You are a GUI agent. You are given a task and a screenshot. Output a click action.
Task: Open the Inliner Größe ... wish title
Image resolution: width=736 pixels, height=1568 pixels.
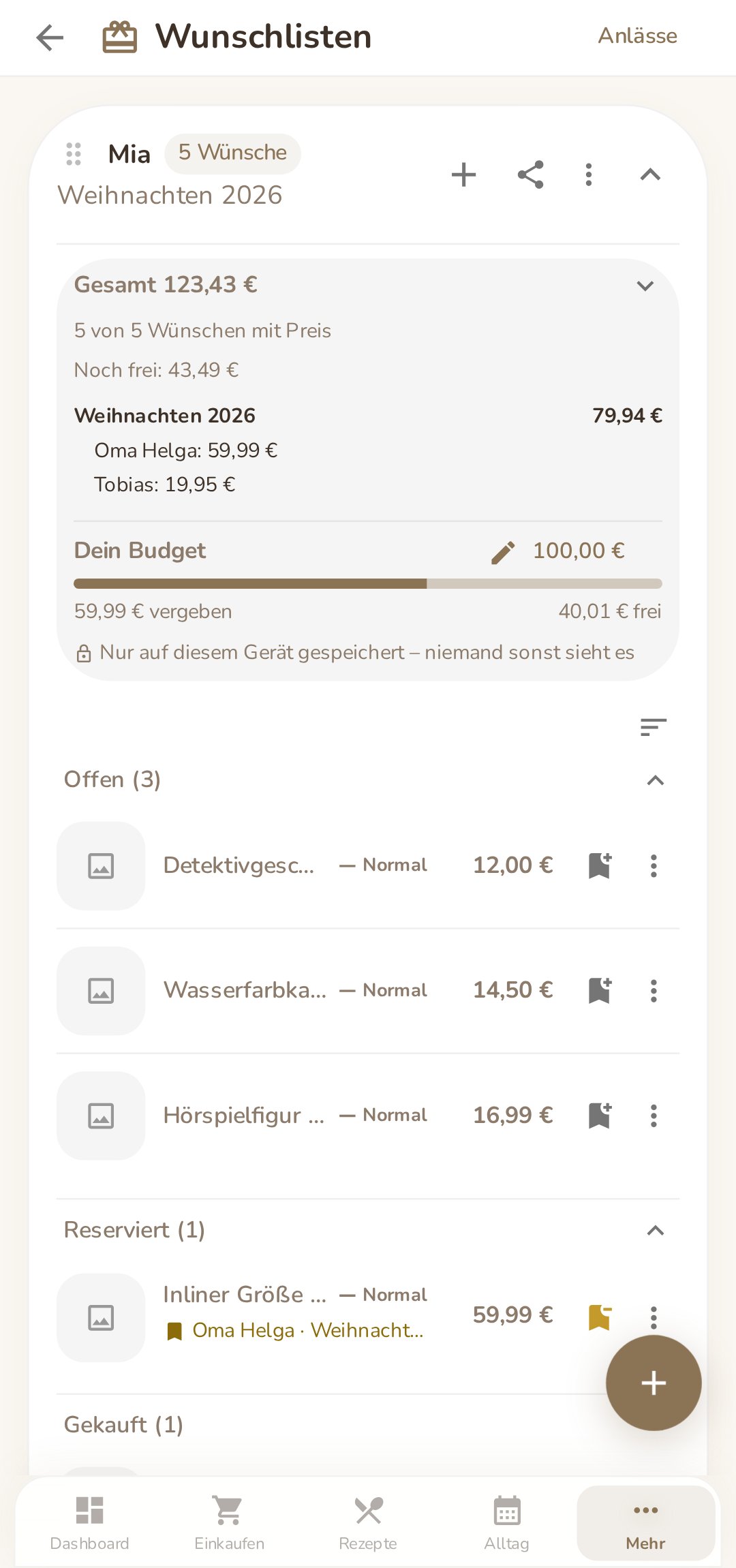[245, 1294]
